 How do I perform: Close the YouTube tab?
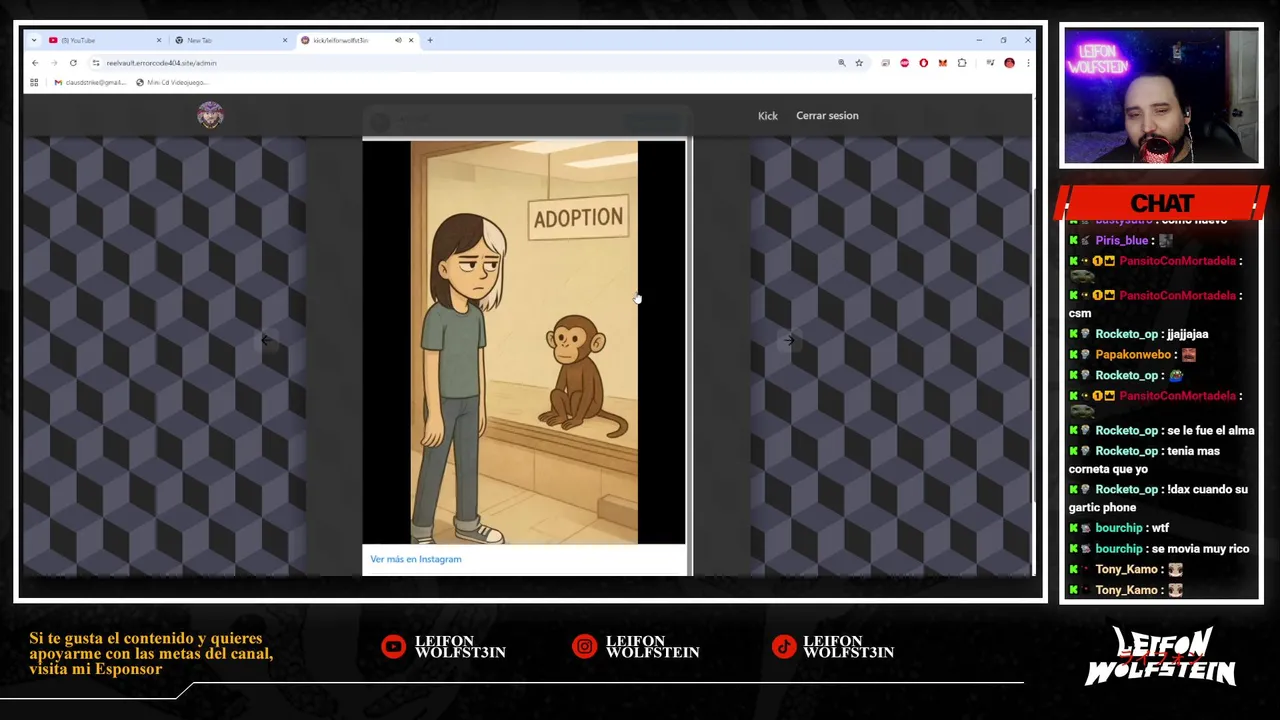point(159,40)
